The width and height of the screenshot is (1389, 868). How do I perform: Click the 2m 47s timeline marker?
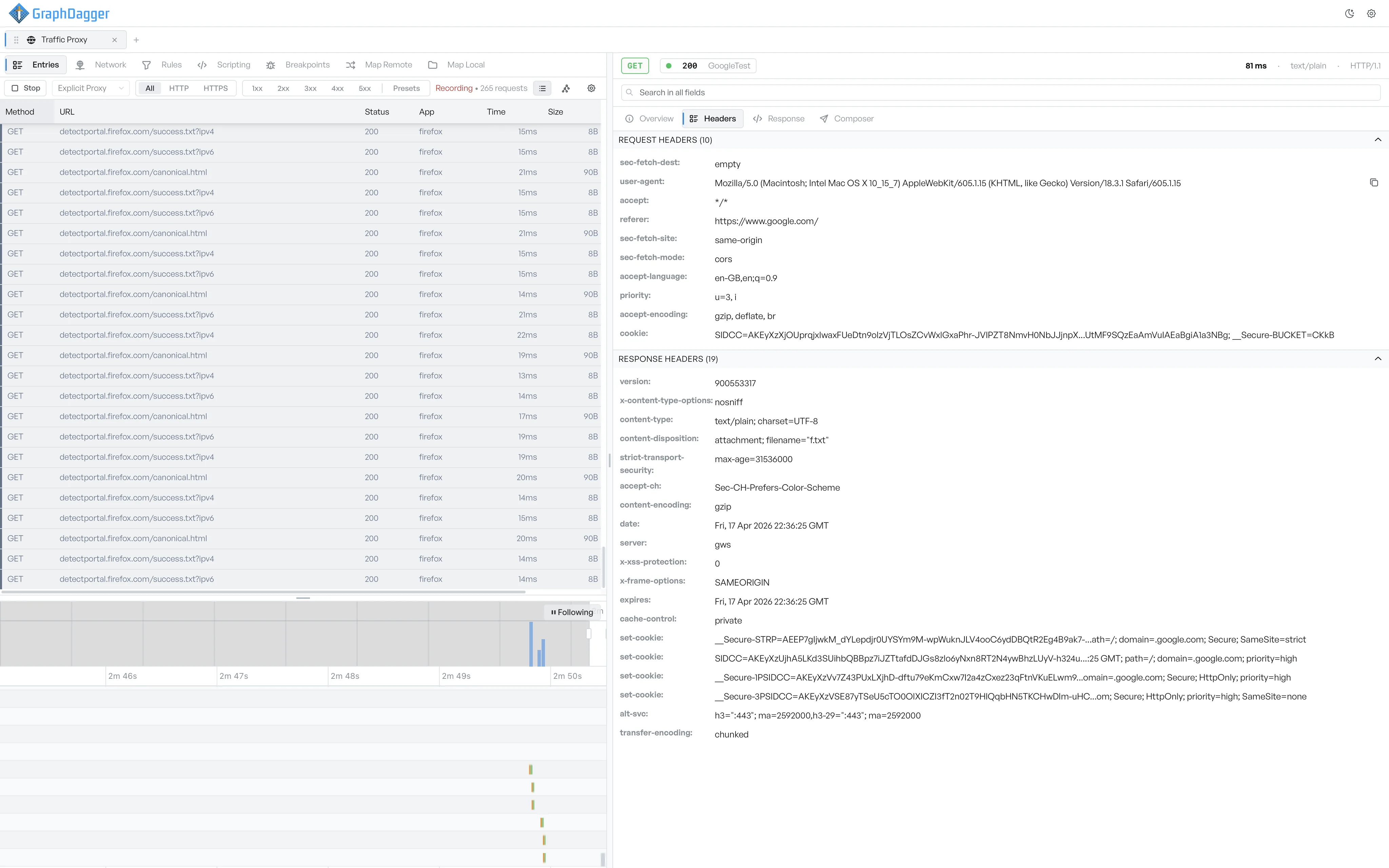coord(234,676)
